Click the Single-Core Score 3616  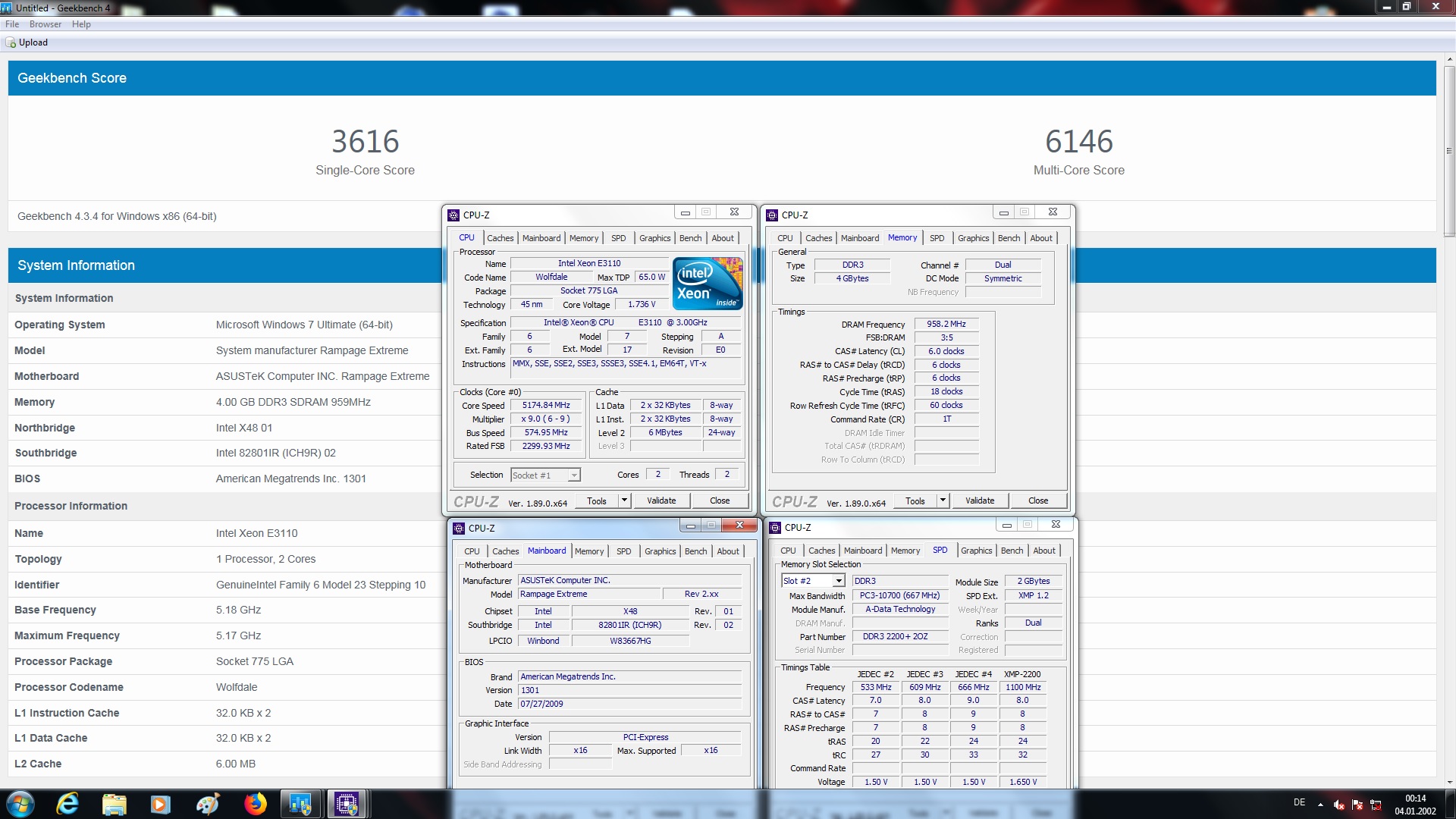[365, 142]
